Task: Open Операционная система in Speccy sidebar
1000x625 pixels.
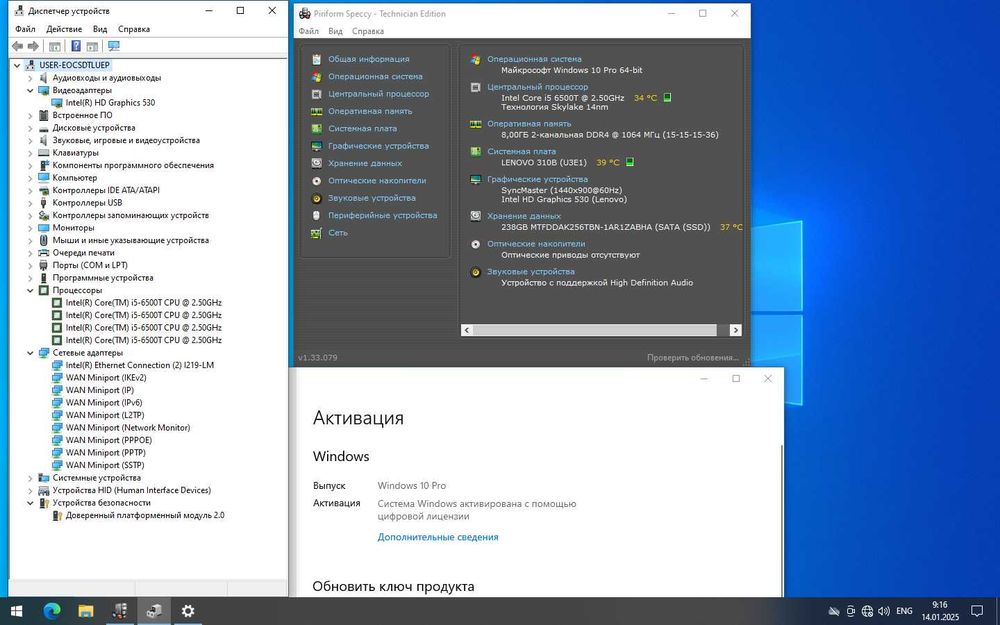Action: (375, 77)
